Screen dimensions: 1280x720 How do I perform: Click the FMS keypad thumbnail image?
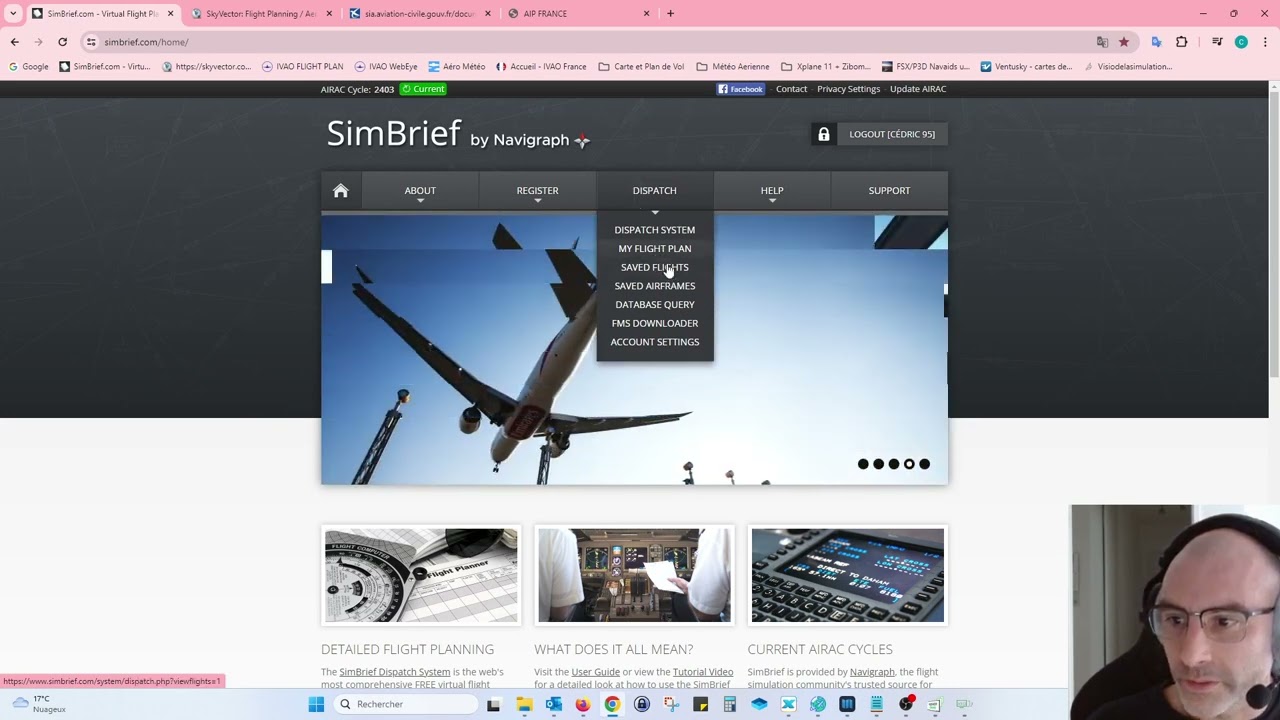pyautogui.click(x=848, y=576)
